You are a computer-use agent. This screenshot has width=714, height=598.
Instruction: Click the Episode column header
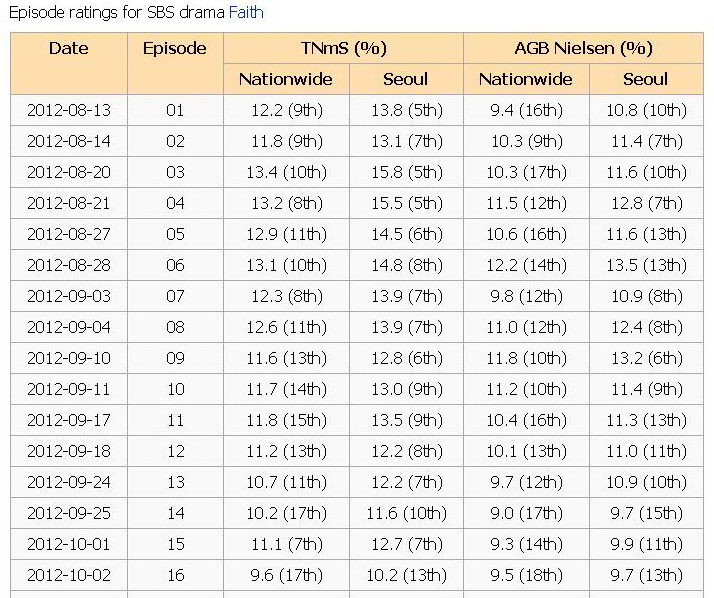click(x=175, y=63)
